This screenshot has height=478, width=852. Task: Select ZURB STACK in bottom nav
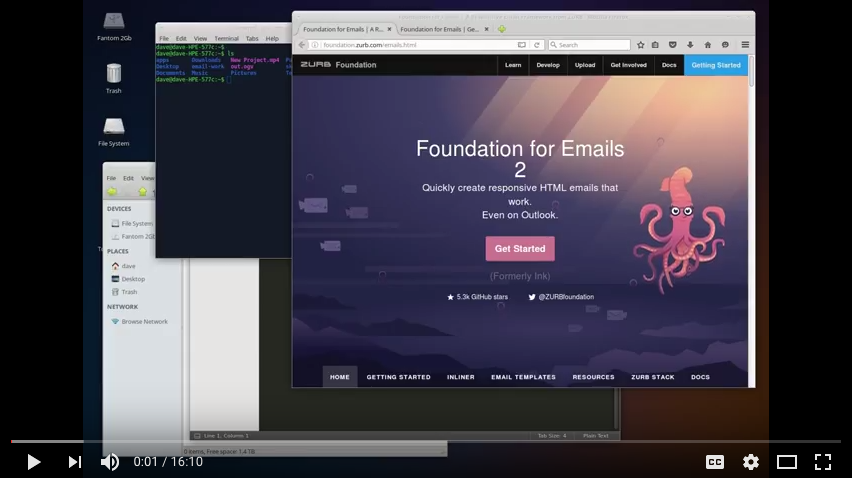653,377
